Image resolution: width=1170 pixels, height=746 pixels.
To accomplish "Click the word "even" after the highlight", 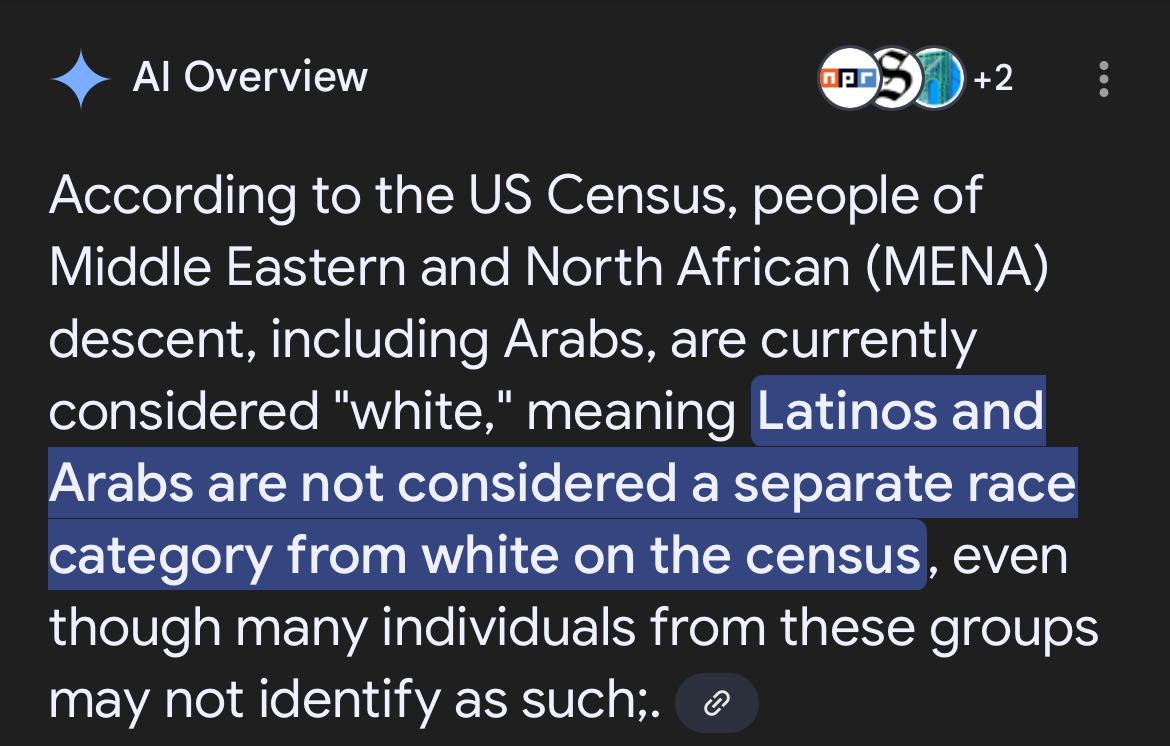I will 1010,556.
